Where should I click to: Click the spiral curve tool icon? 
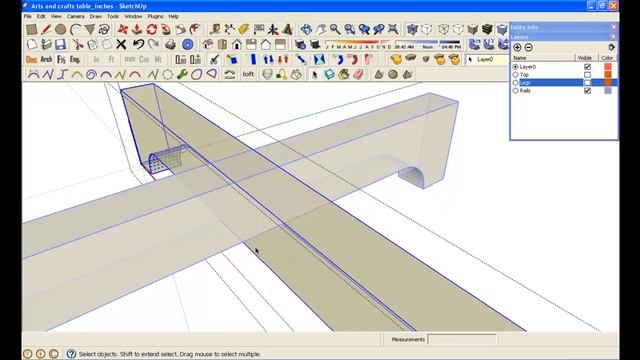click(x=91, y=74)
